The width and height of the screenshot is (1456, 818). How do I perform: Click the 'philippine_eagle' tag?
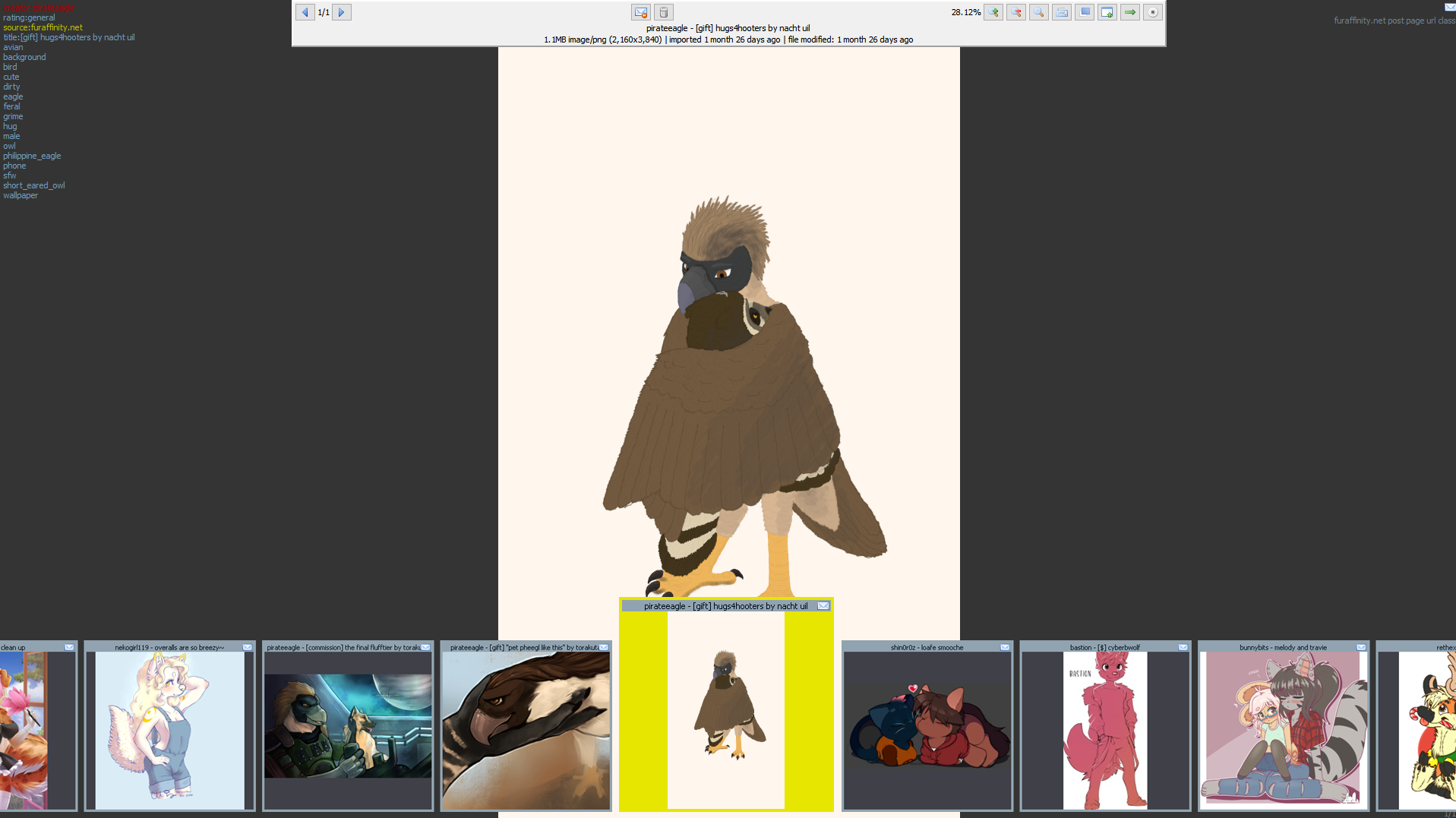point(32,156)
